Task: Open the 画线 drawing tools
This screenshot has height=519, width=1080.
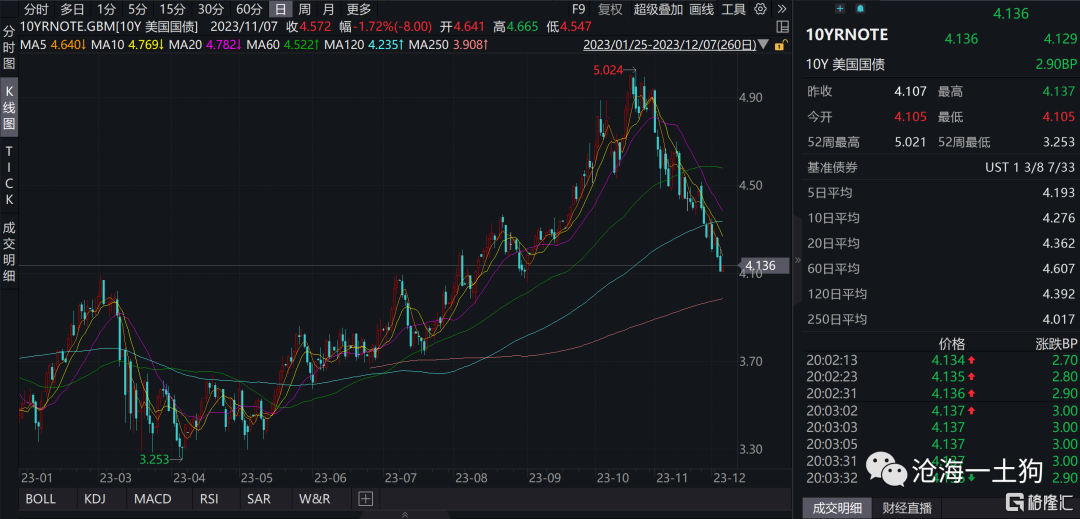Action: 701,9
